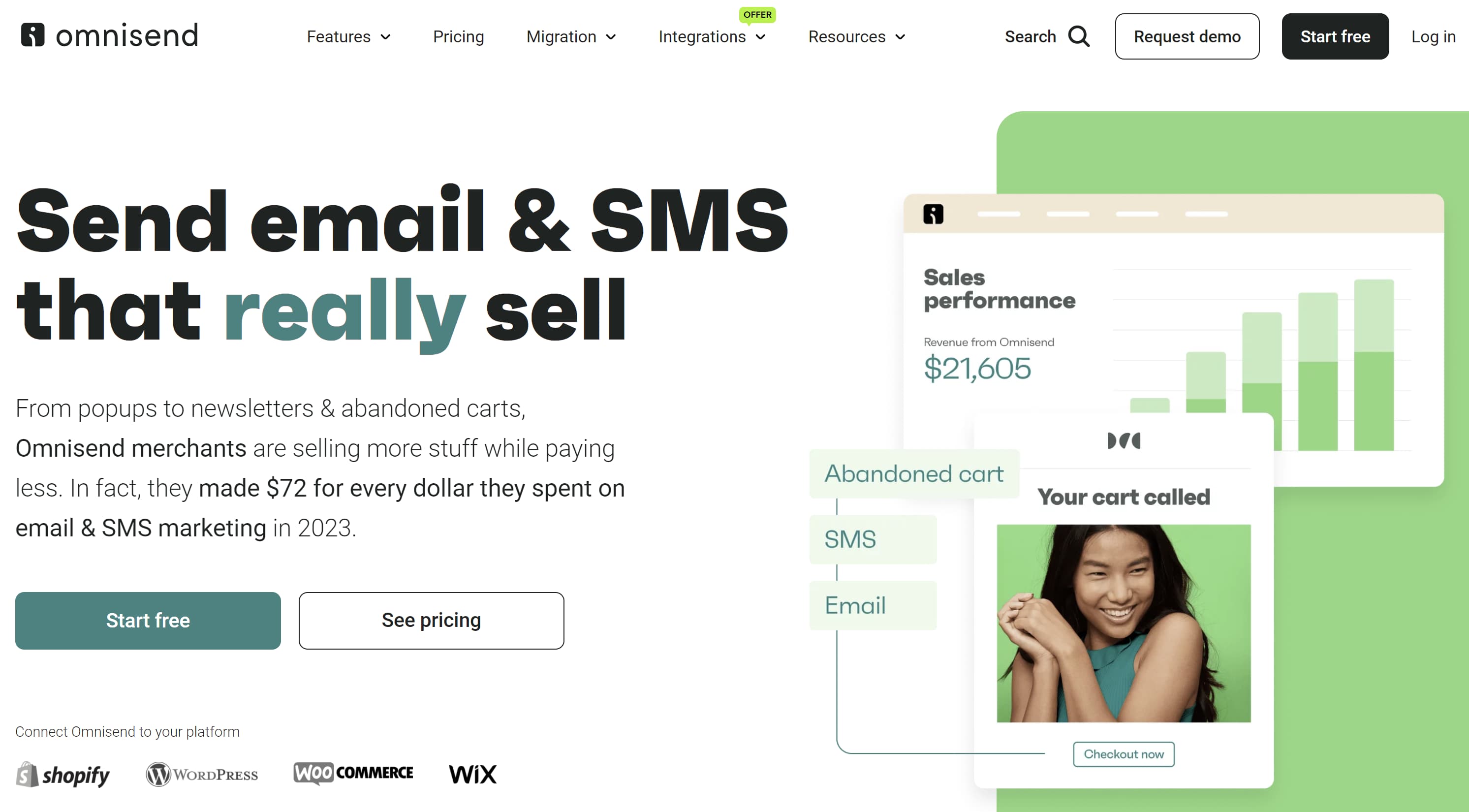Expand the Features dropdown menu
The image size is (1469, 812).
click(348, 37)
